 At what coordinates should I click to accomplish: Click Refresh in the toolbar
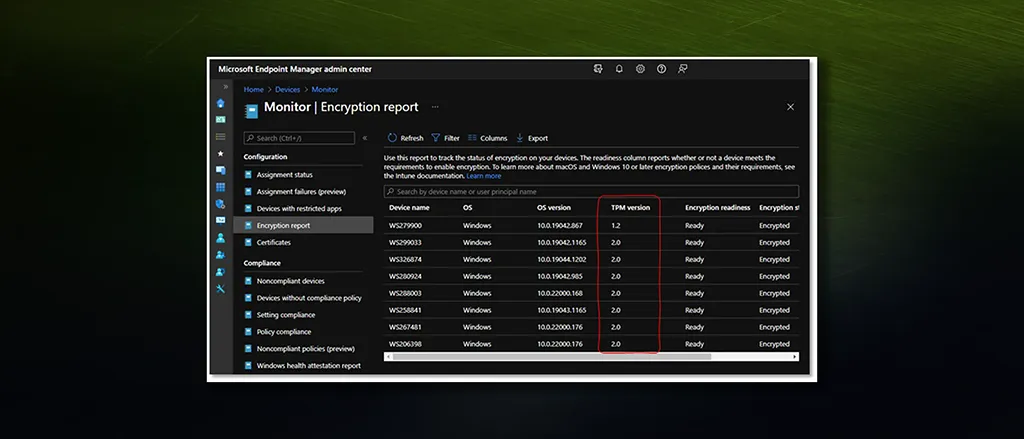point(406,138)
